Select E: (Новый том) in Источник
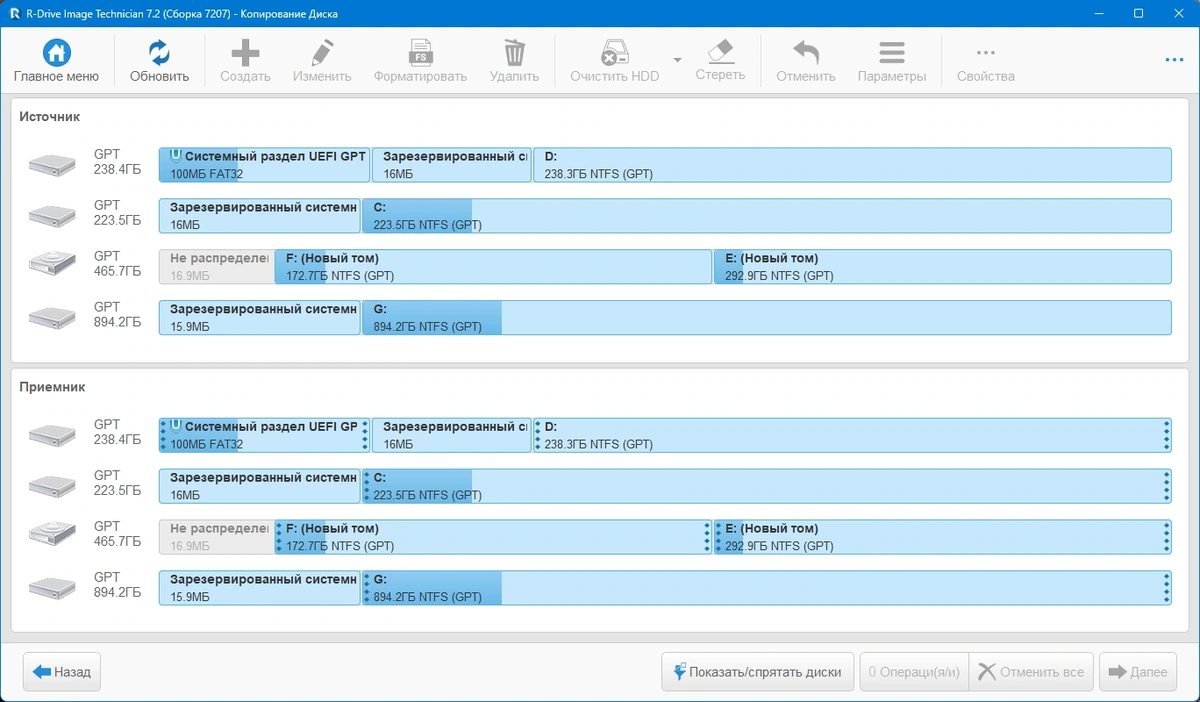This screenshot has width=1200, height=702. [942, 267]
